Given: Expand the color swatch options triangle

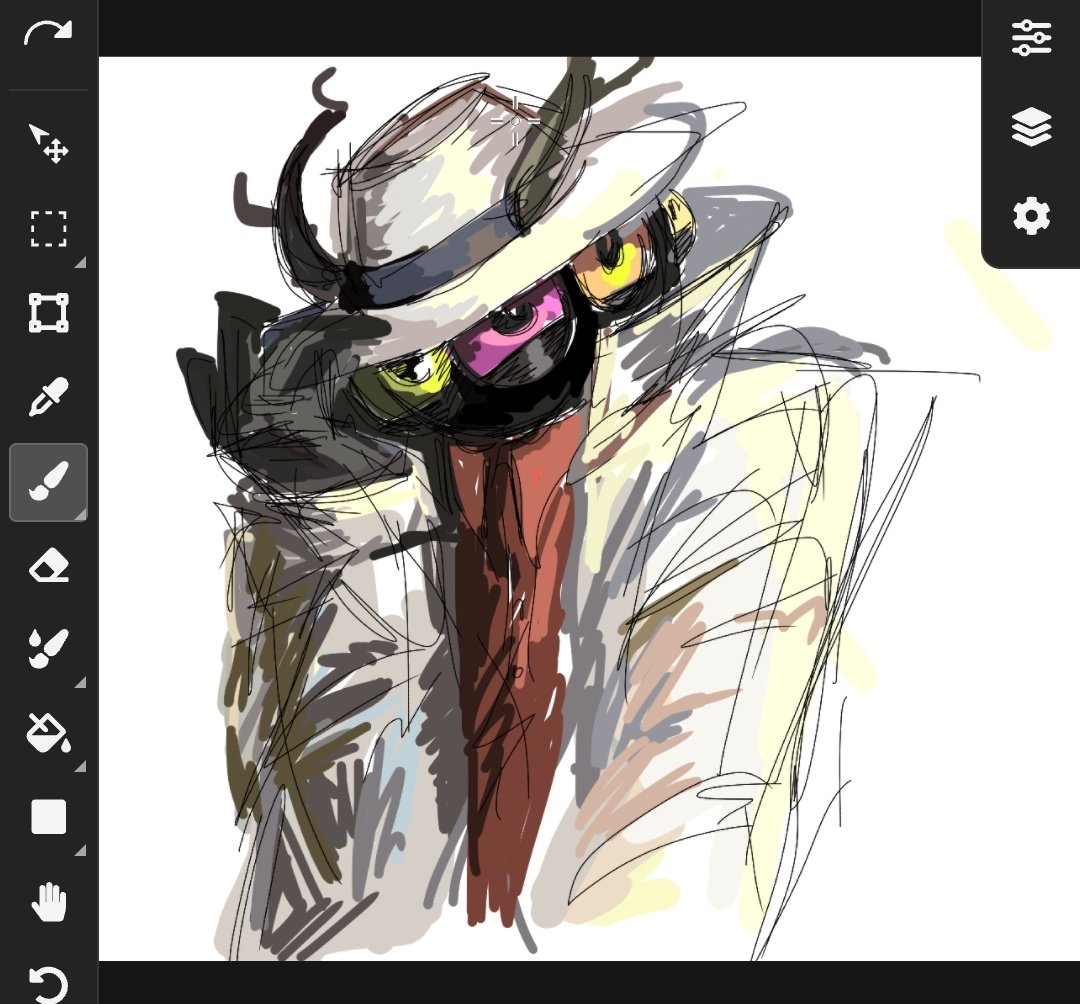Looking at the screenshot, I should tap(81, 850).
